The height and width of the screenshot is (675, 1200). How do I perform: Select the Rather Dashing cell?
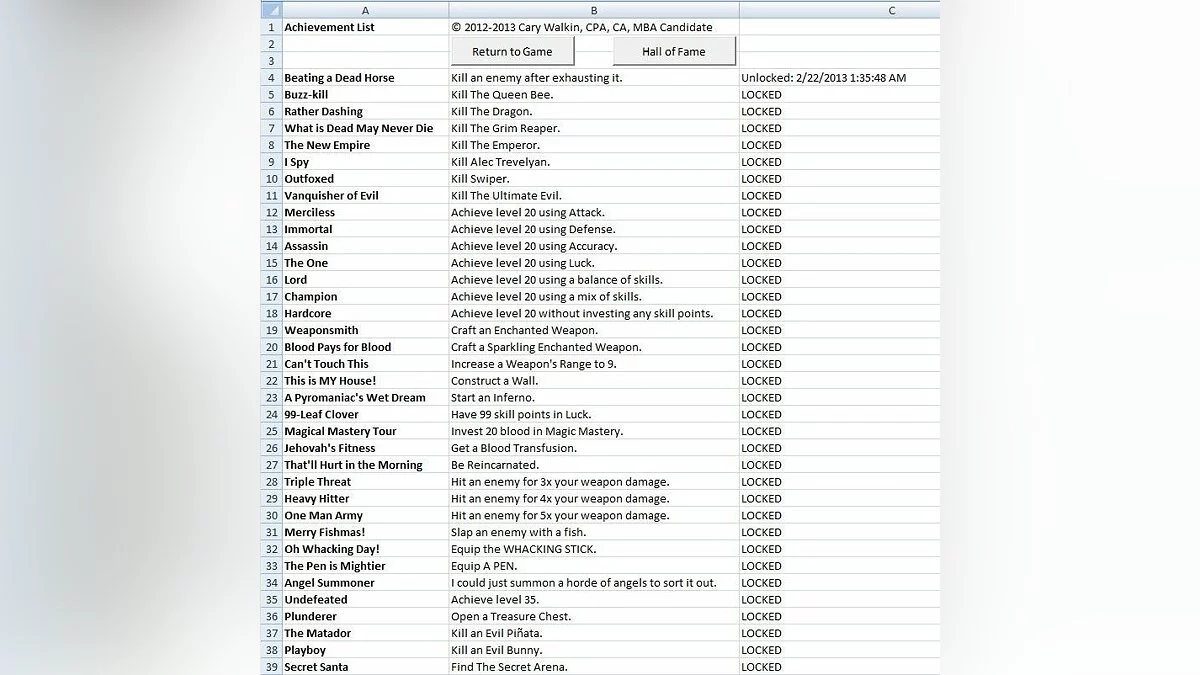tap(365, 112)
